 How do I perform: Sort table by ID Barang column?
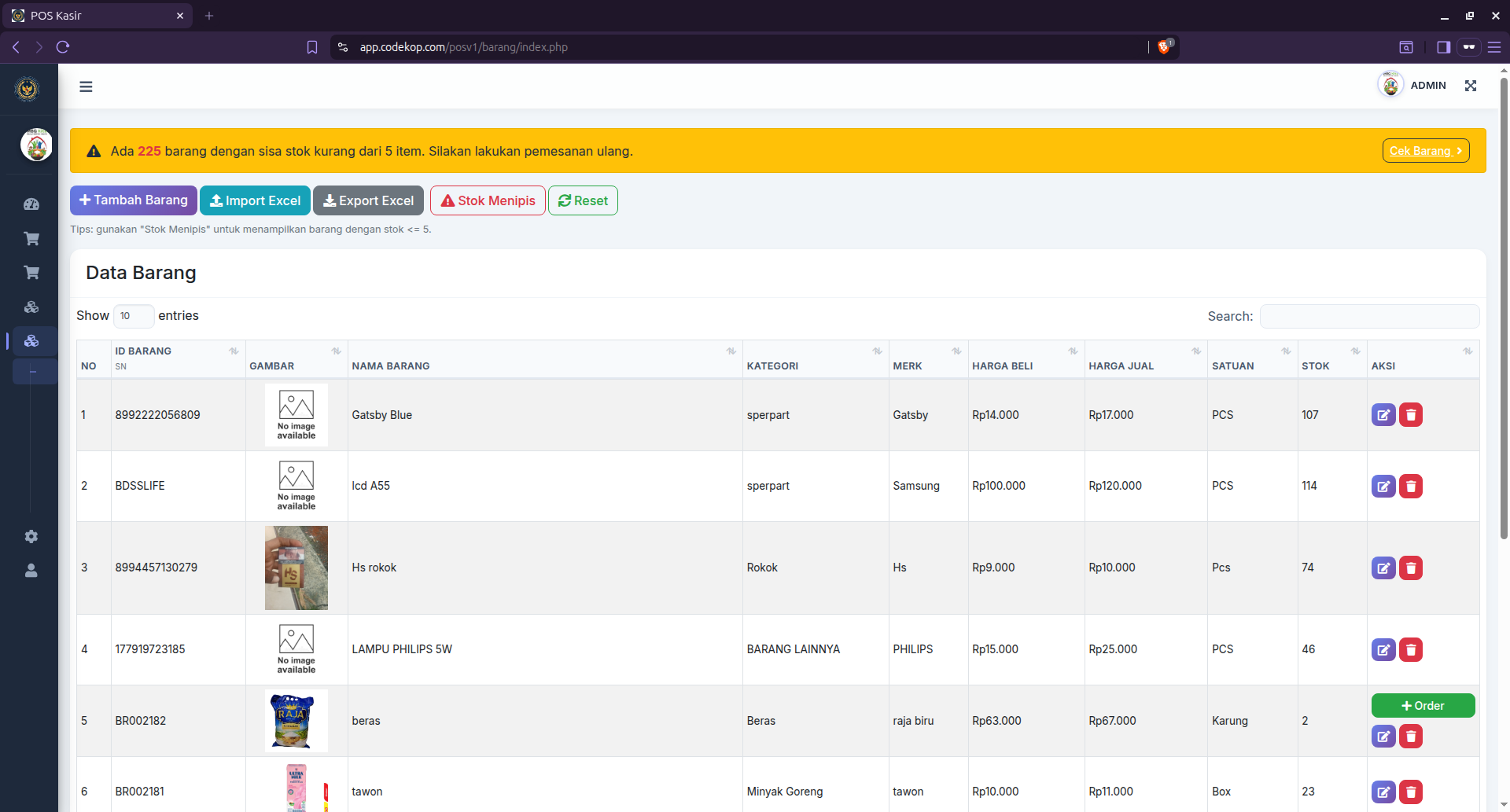(x=178, y=358)
